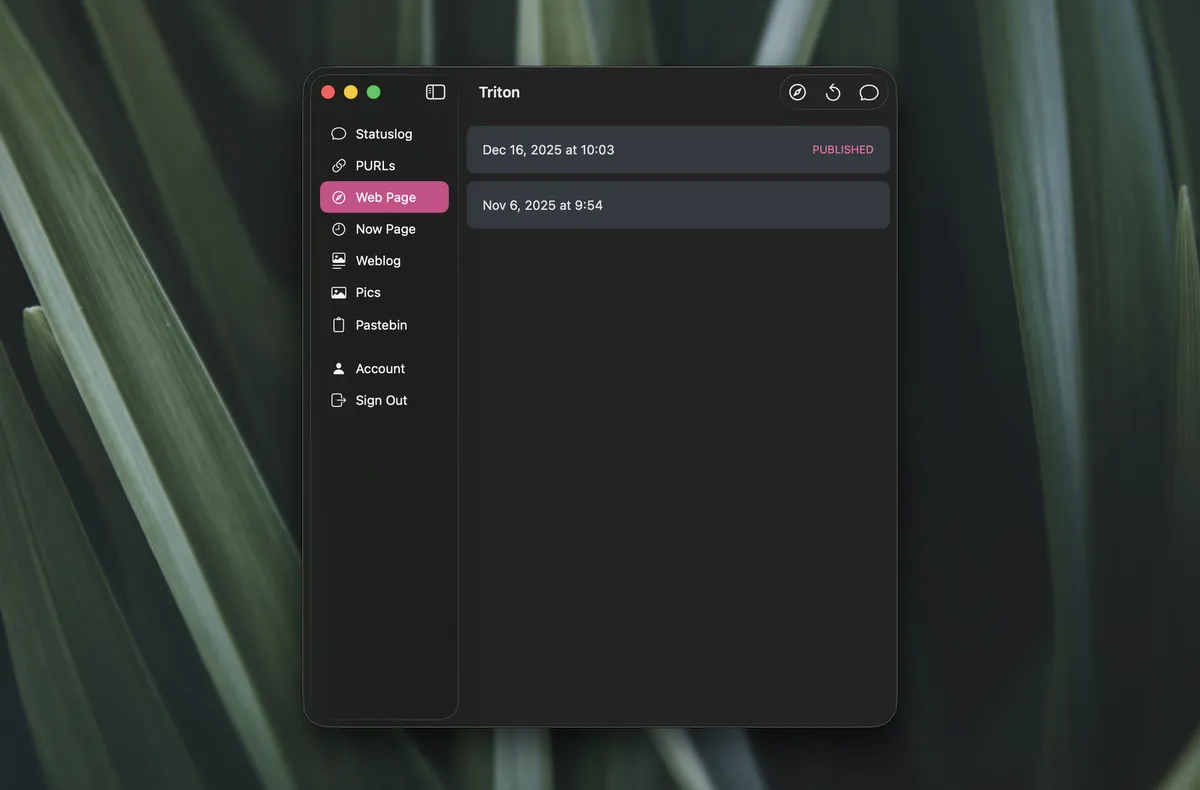
Task: Open the Nov 6, 2025 entry
Action: click(x=678, y=205)
